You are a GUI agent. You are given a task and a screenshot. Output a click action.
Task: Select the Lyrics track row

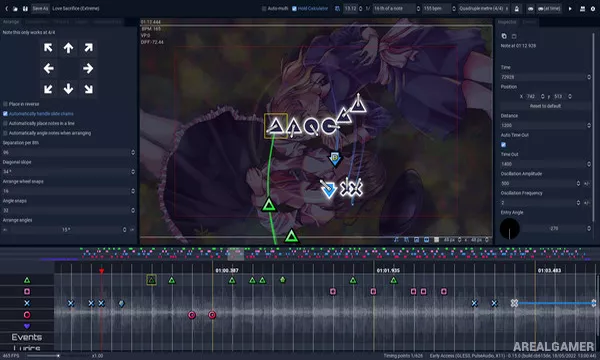27,348
